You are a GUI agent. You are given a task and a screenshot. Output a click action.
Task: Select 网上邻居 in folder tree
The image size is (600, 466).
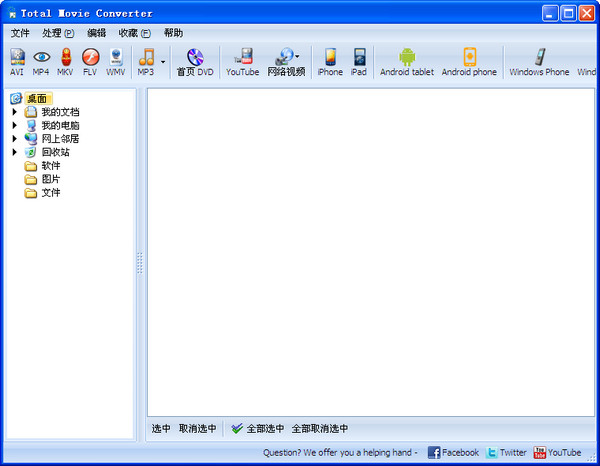60,139
